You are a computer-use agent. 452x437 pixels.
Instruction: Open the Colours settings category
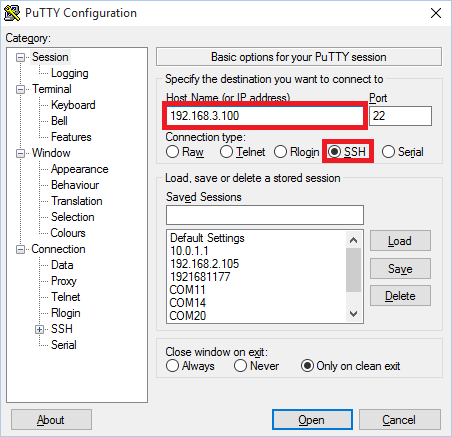(68, 233)
